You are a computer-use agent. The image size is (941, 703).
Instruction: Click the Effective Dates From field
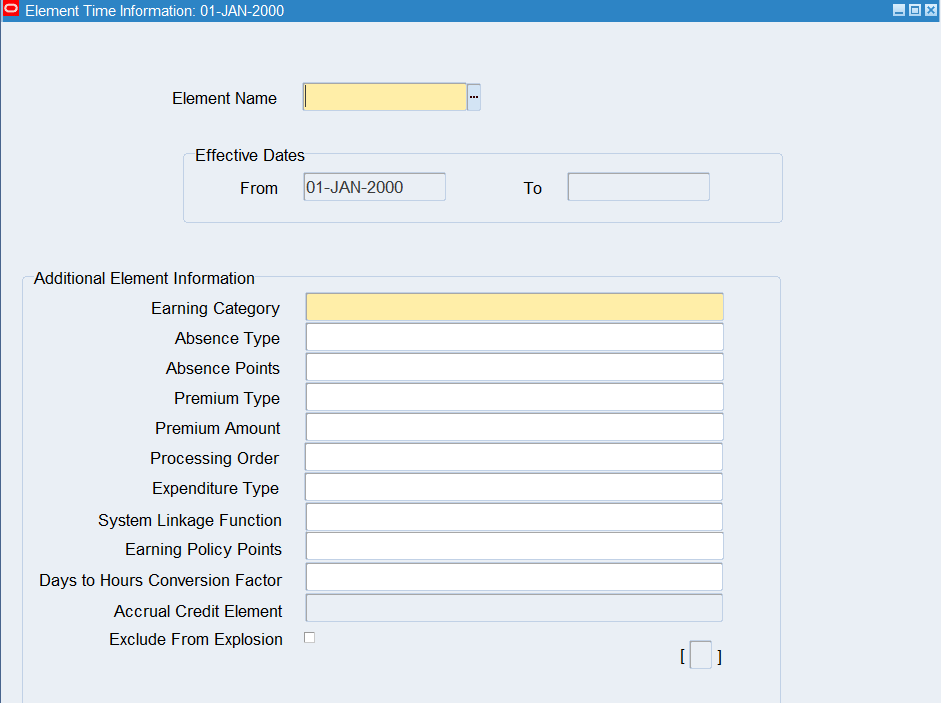pos(374,187)
